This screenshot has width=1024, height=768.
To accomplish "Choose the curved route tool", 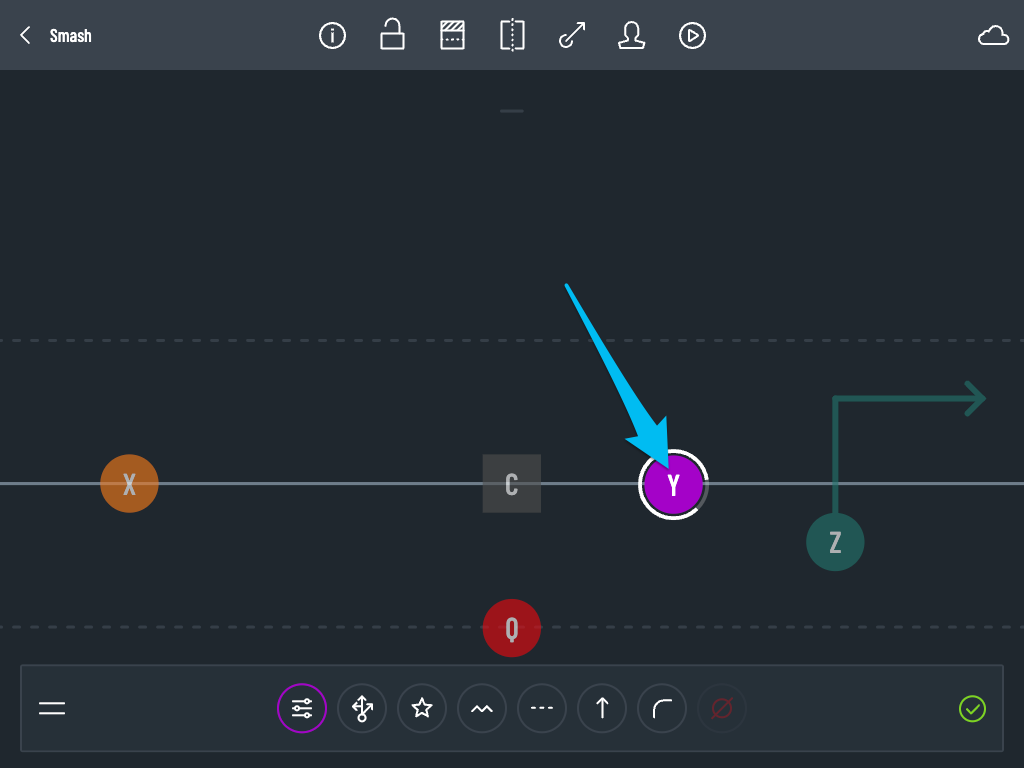I will [662, 708].
